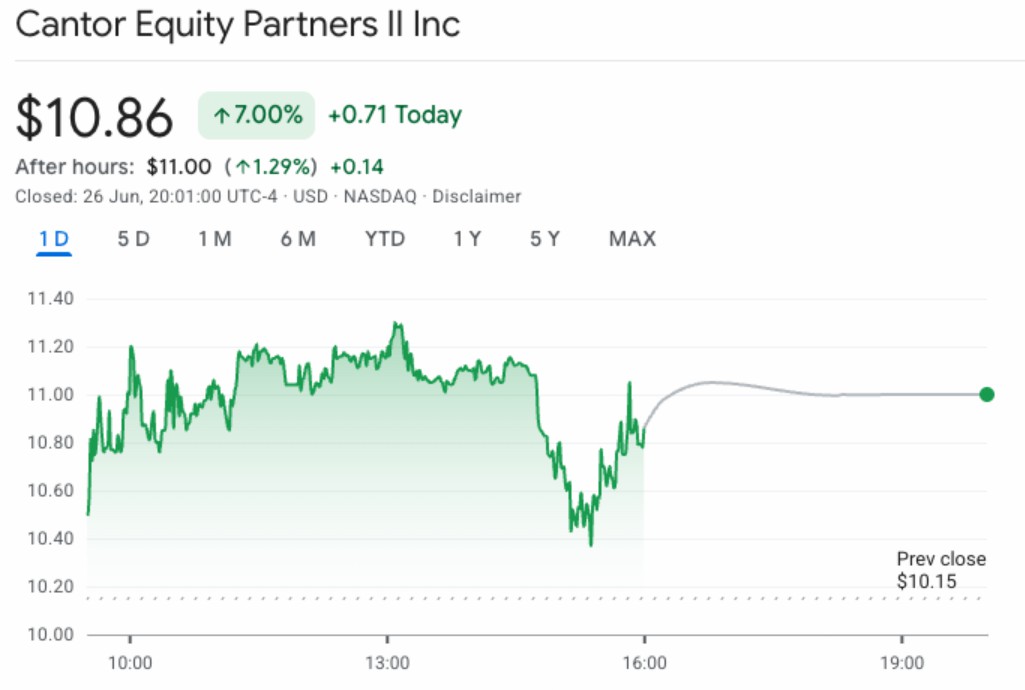The width and height of the screenshot is (1025, 690).
Task: Show the MAX historical range
Action: click(x=632, y=239)
